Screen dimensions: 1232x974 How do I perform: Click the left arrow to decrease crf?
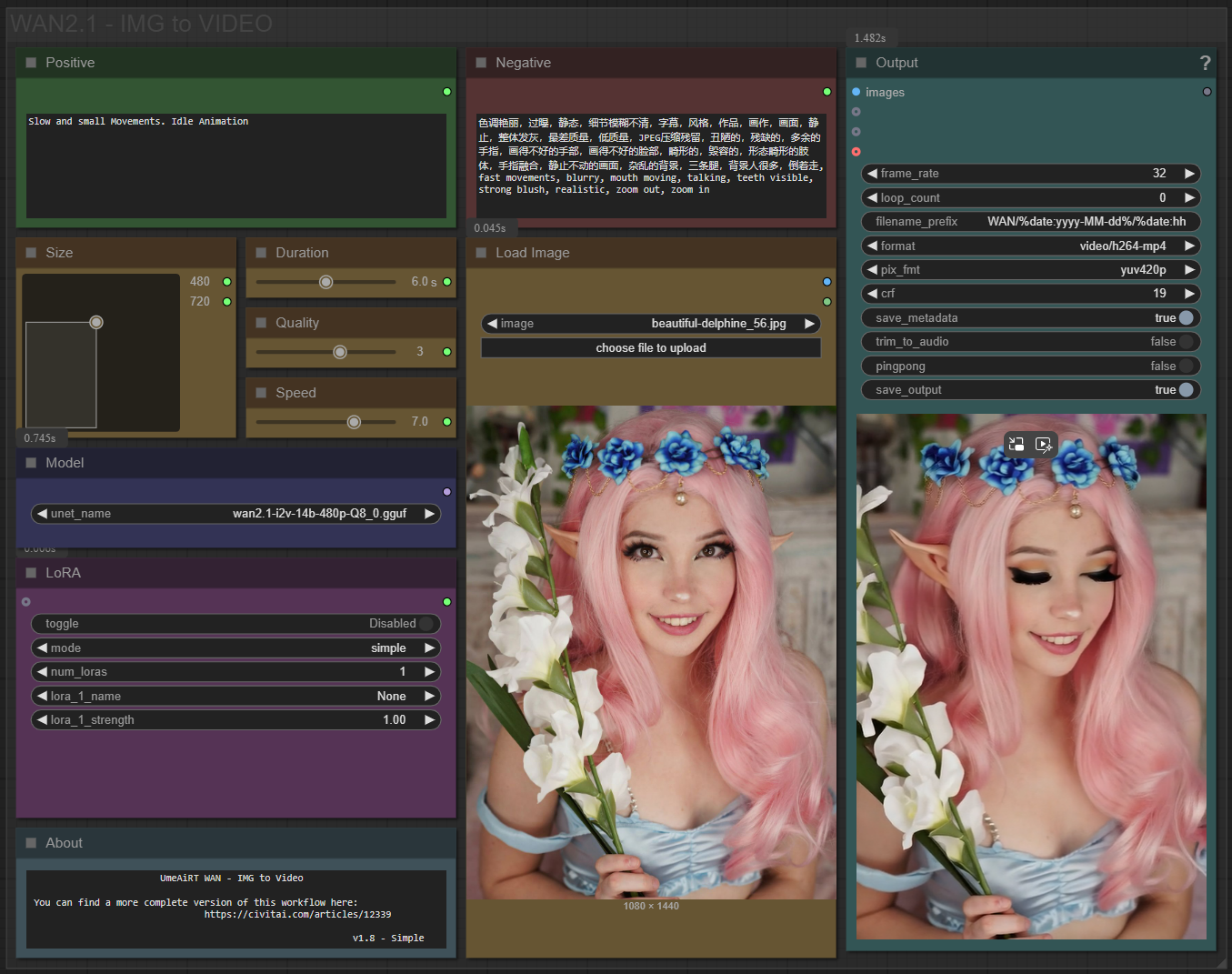[x=873, y=294]
